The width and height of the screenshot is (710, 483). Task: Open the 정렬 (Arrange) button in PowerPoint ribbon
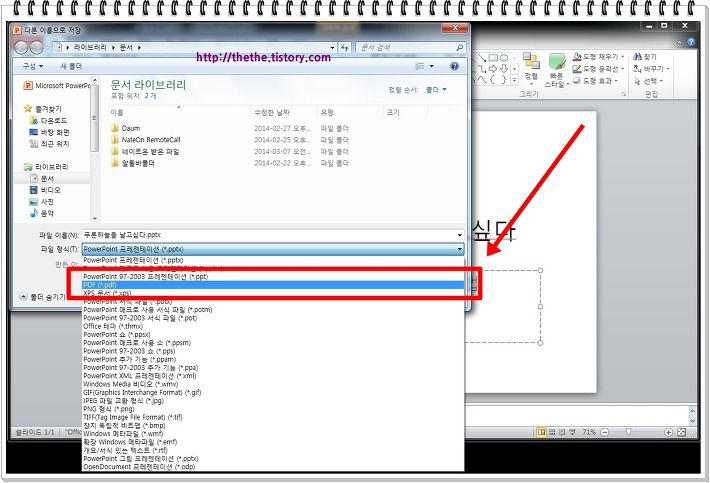click(531, 67)
